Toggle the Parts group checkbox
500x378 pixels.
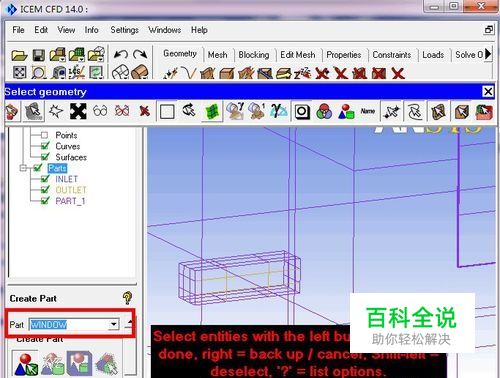[x=38, y=168]
